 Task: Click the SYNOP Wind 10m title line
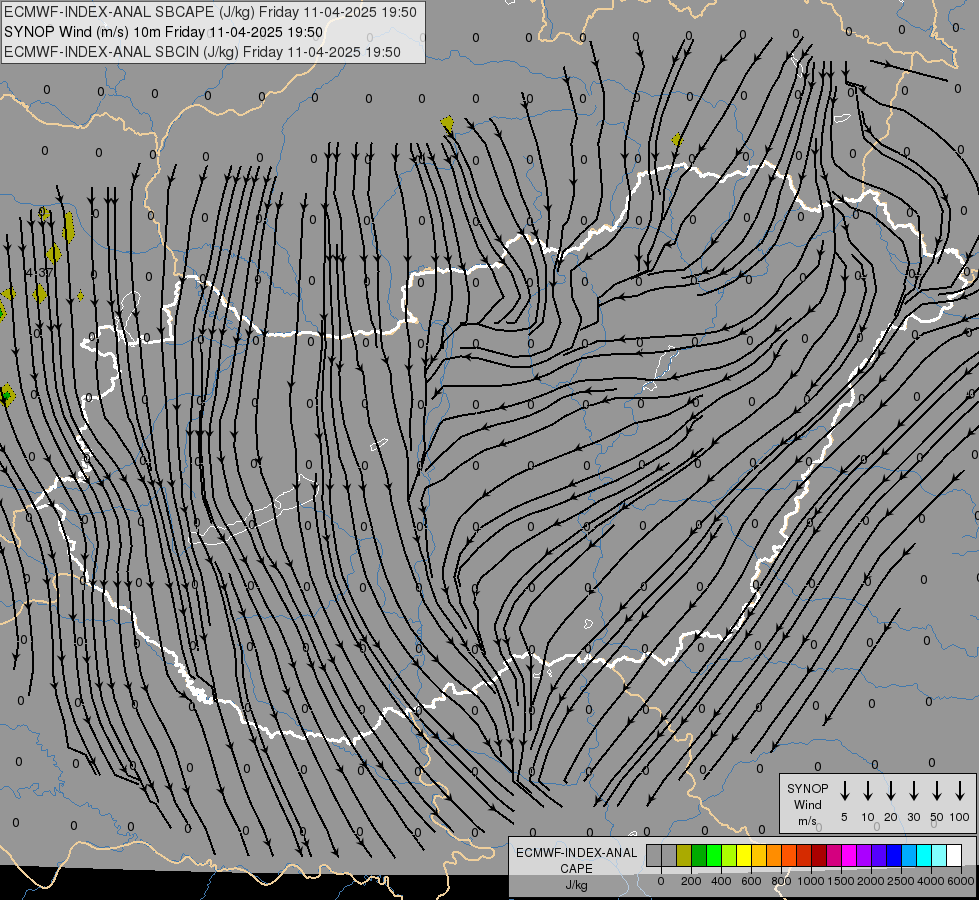point(163,32)
